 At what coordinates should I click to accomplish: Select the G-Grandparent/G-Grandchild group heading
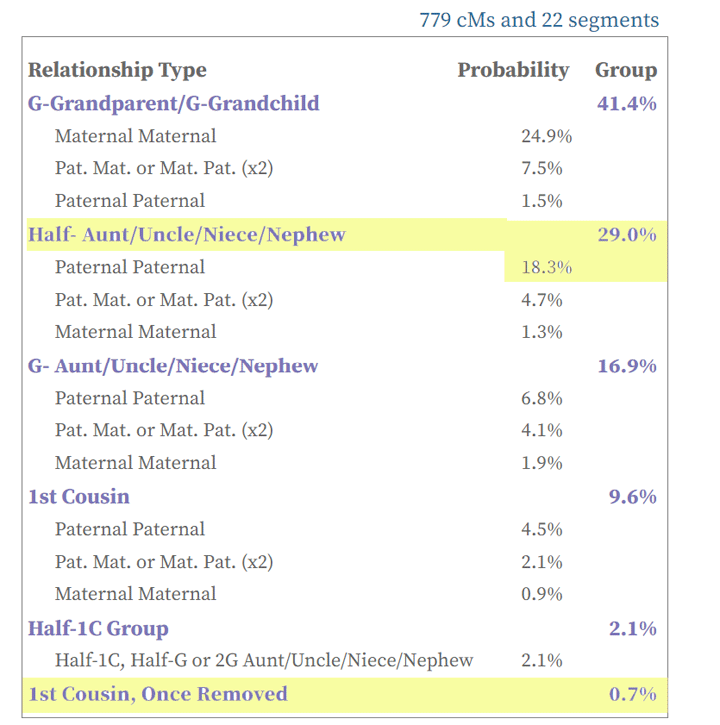click(173, 104)
